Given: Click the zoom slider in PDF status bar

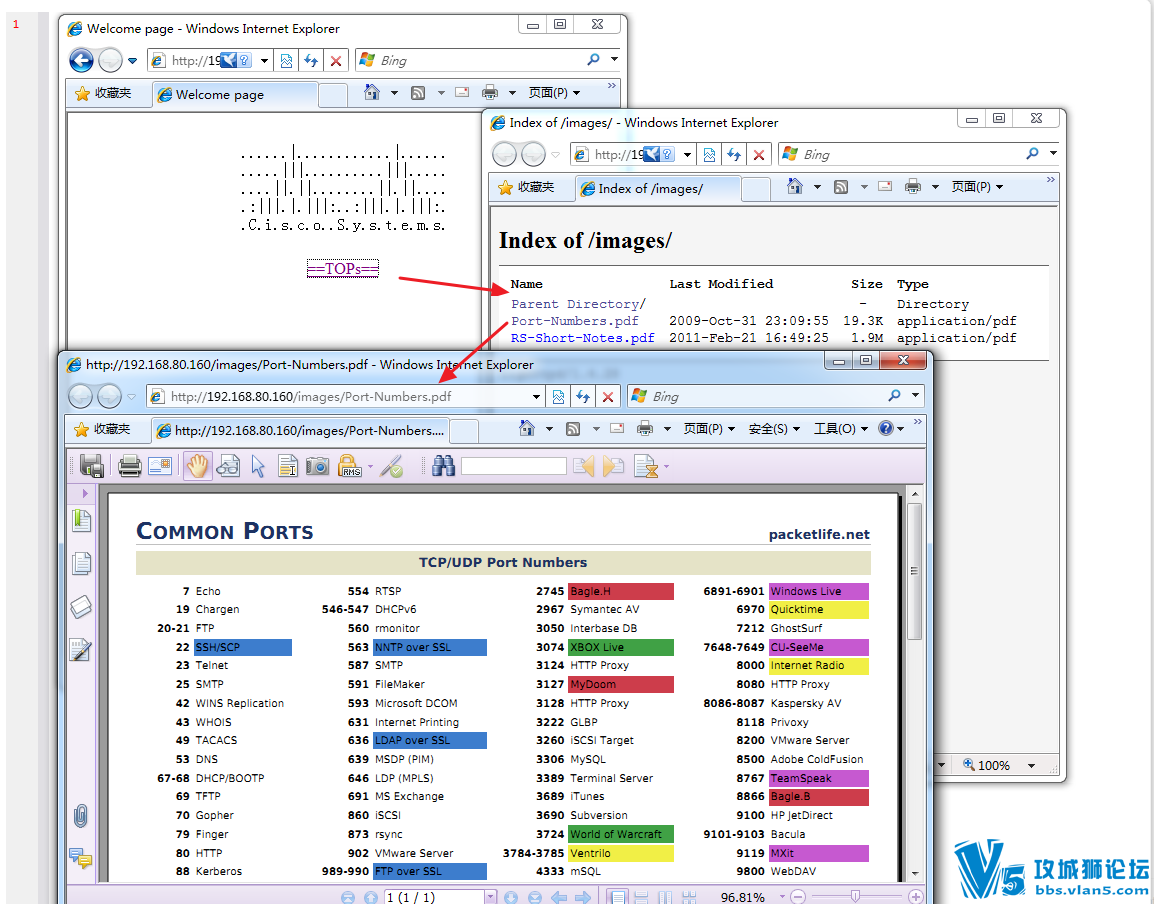Looking at the screenshot, I should (855, 897).
